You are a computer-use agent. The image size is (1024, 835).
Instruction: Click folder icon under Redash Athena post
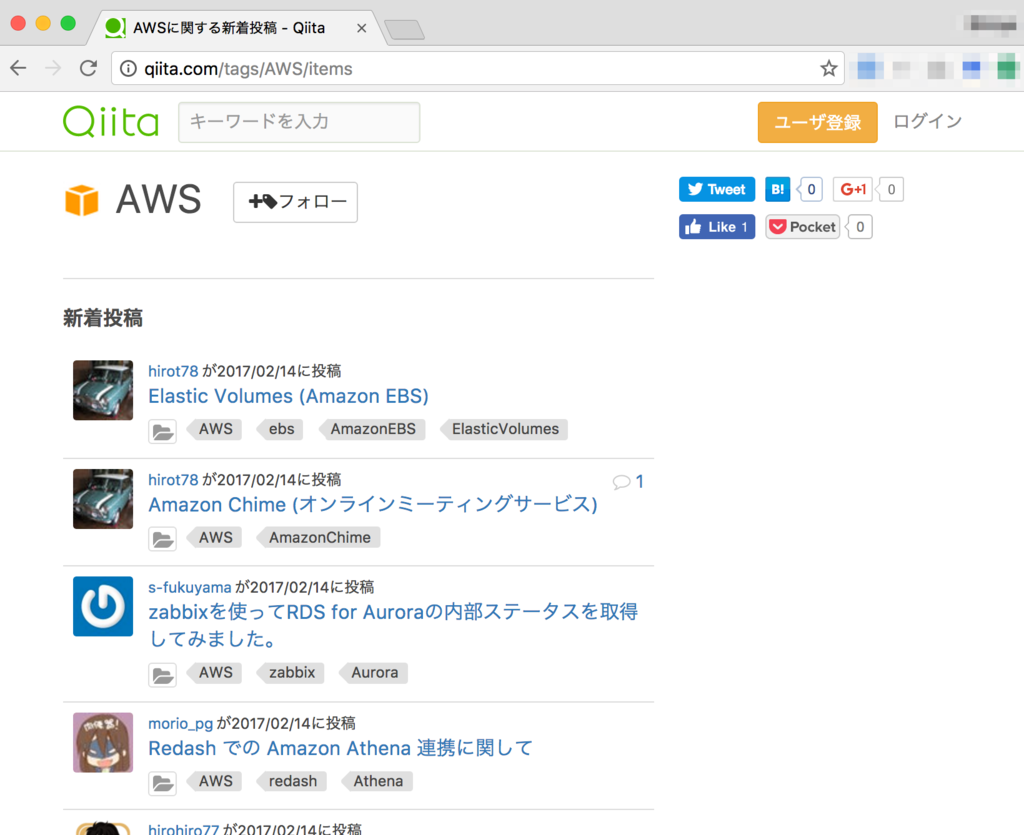(163, 783)
